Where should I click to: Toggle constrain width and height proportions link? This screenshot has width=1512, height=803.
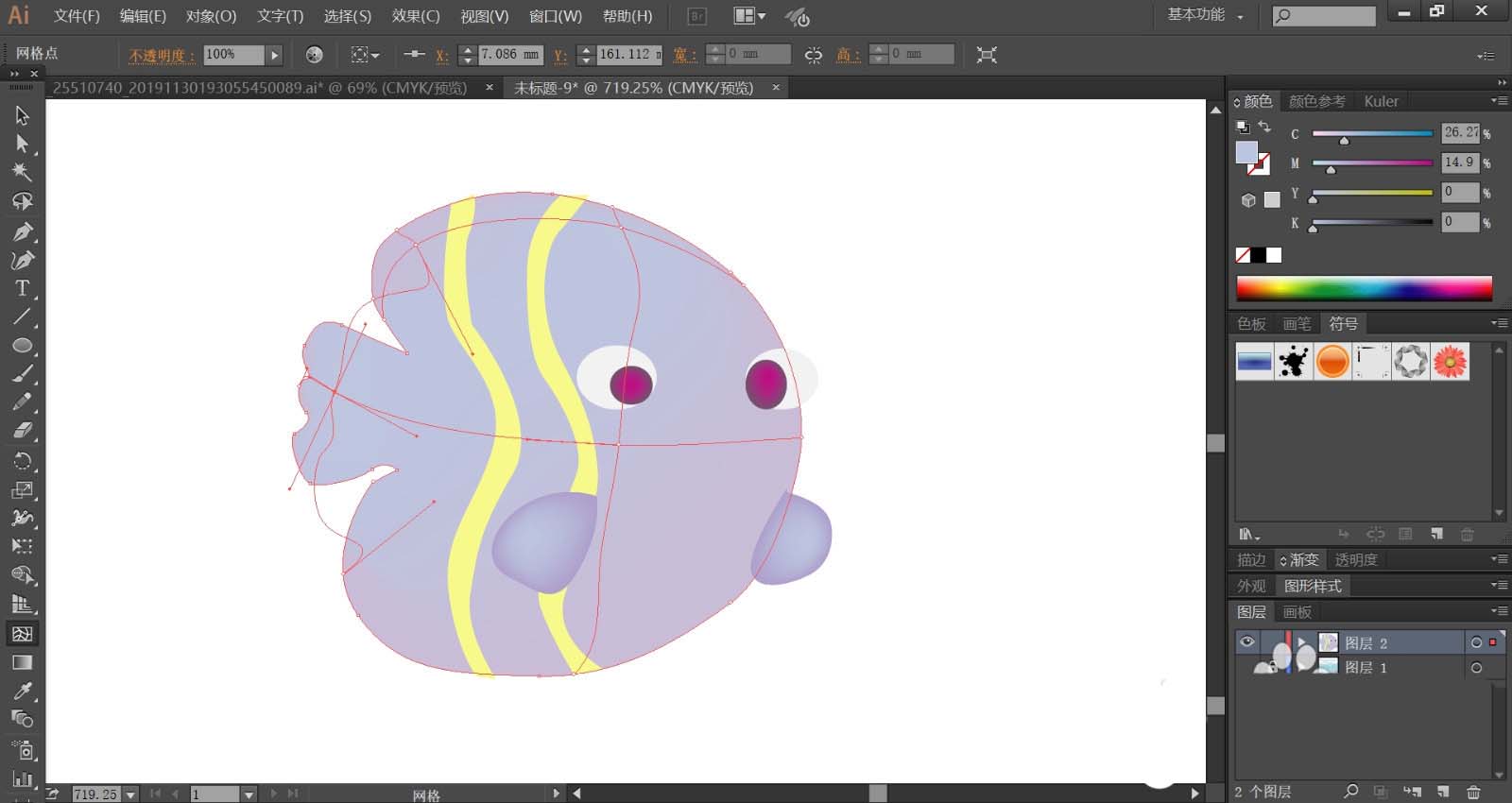point(813,55)
